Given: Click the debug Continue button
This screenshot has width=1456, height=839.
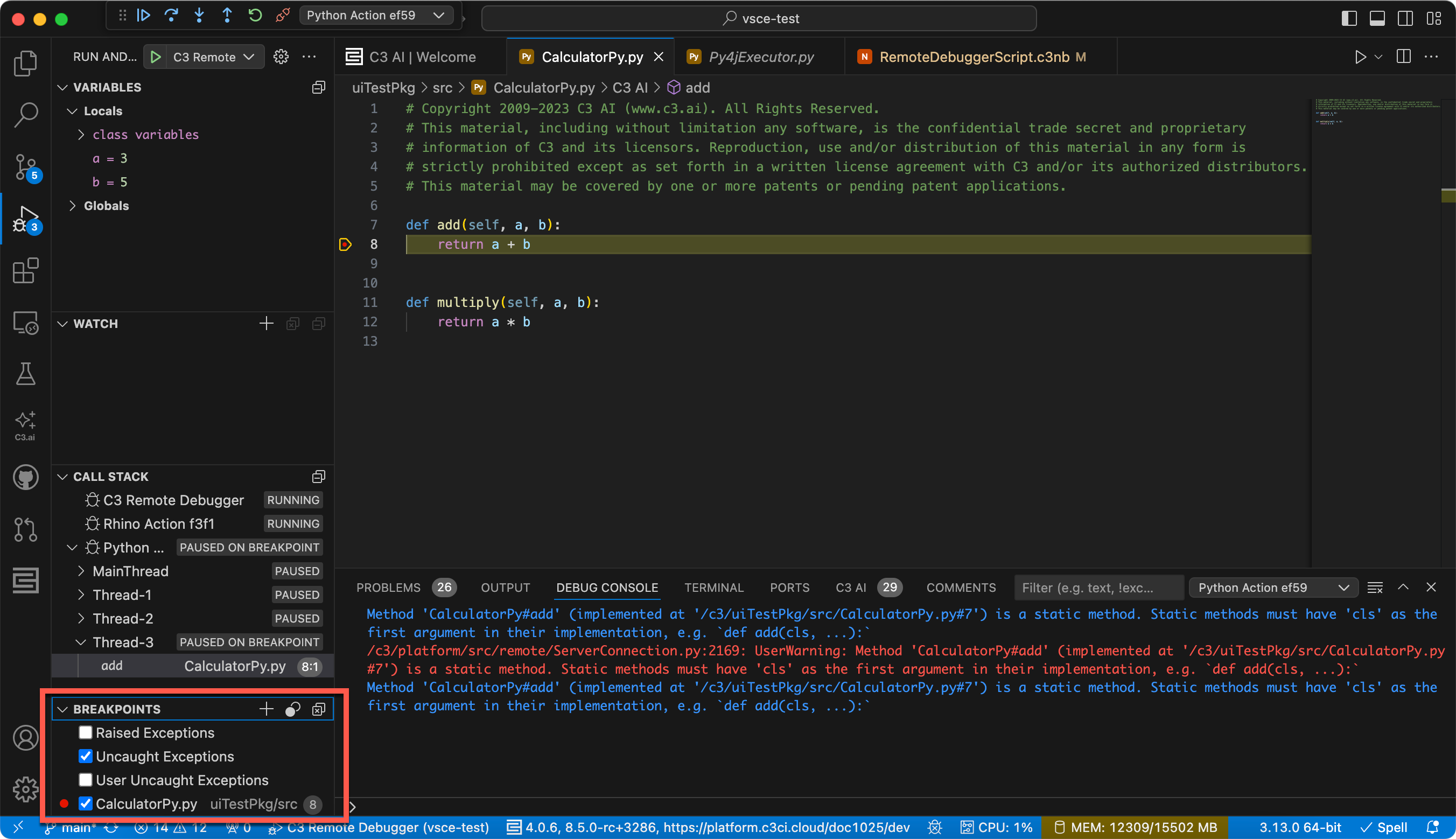Looking at the screenshot, I should 143,16.
